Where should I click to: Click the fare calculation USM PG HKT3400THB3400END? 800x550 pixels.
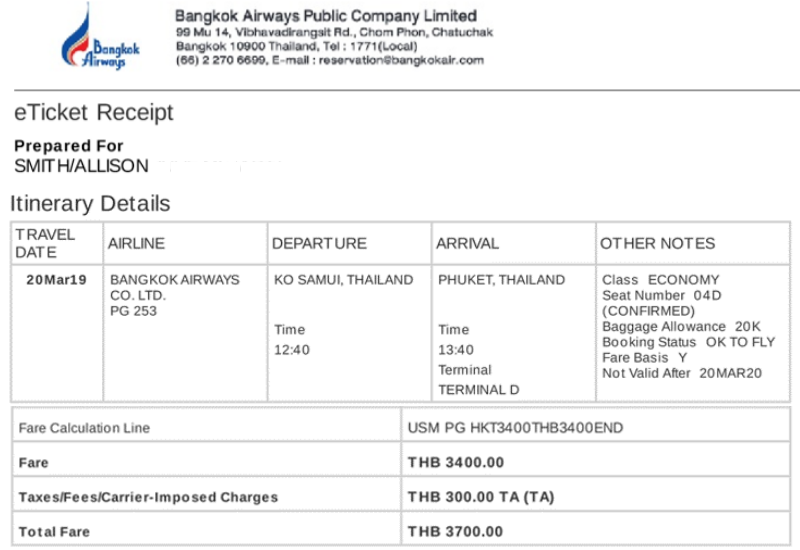[515, 428]
